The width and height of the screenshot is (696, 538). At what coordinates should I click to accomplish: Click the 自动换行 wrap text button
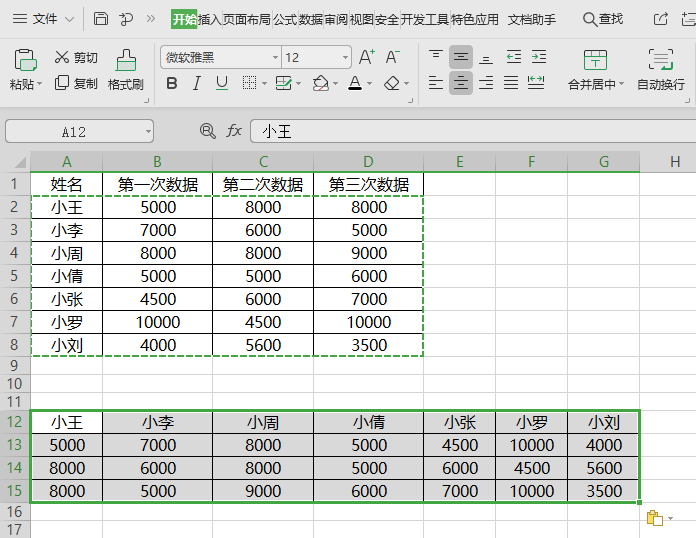click(660, 69)
